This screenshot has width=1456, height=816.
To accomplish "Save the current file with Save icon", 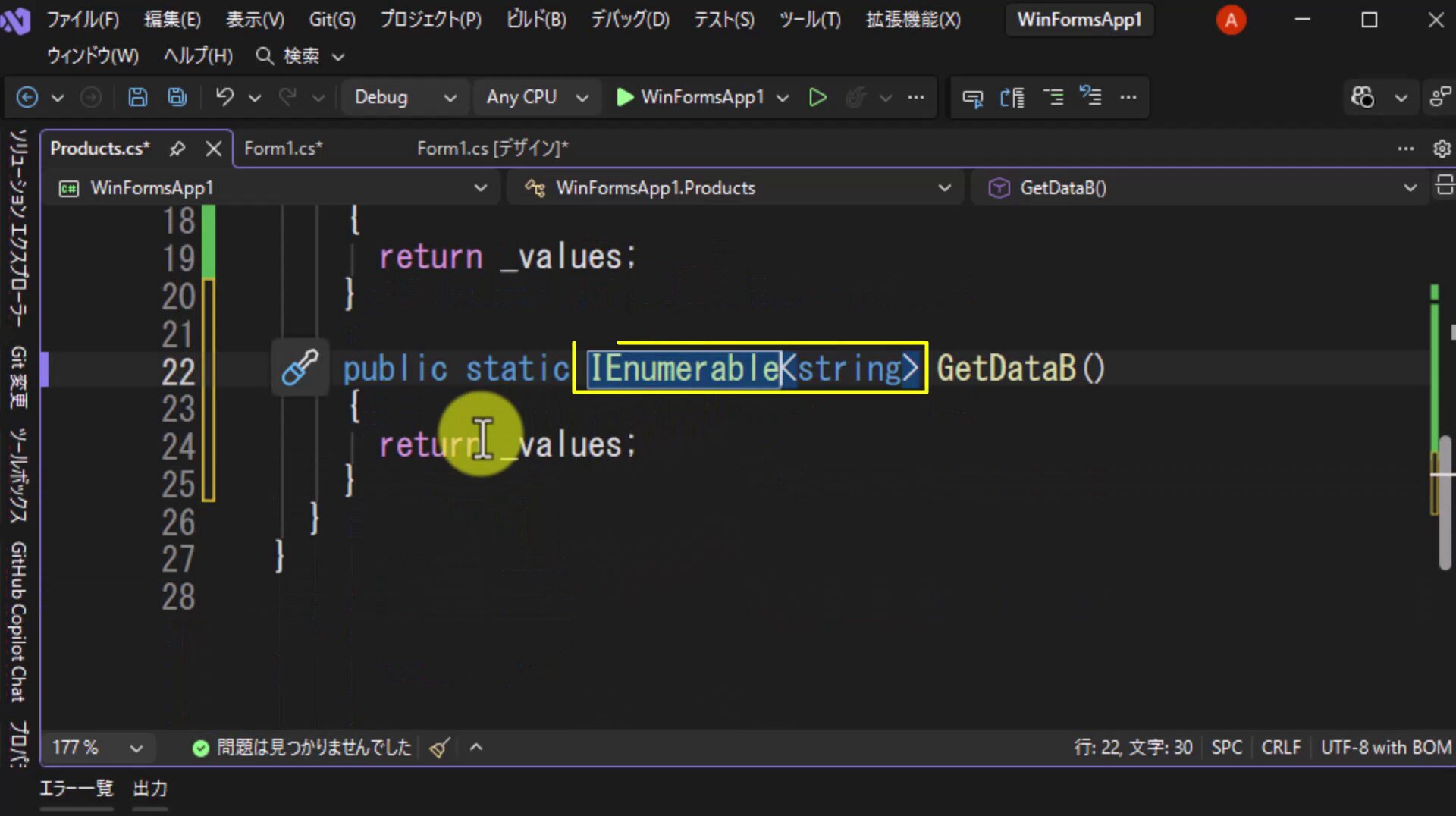I will pos(137,97).
